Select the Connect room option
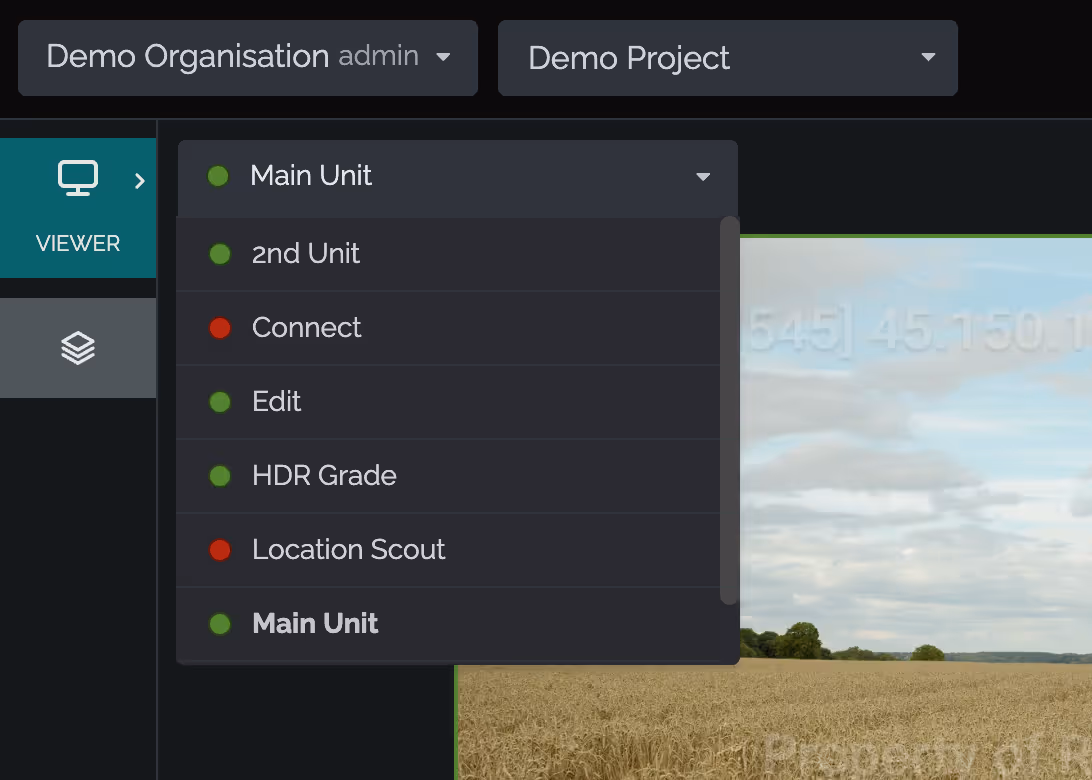1092x780 pixels. 448,328
